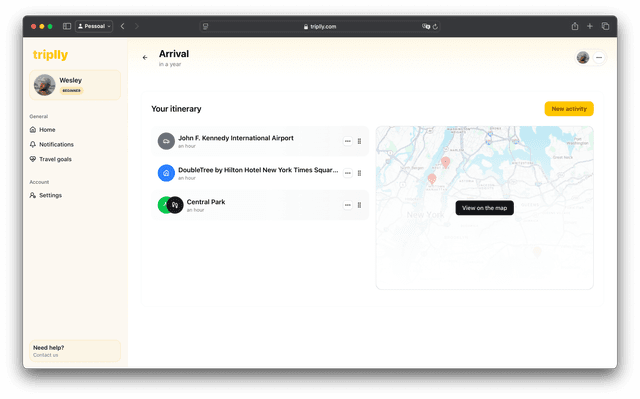The width and height of the screenshot is (640, 399).
Task: Open more options for Central Park
Action: coord(347,205)
